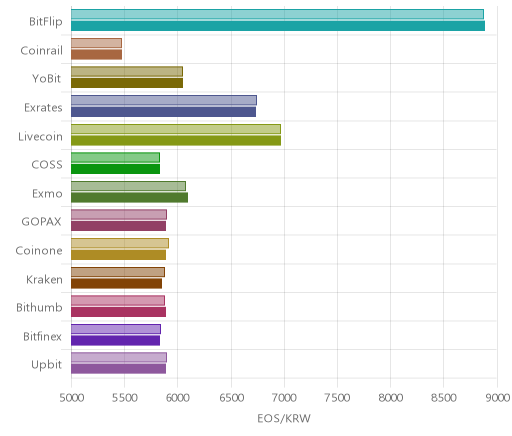Click the COSS bright green bar
The image size is (512, 436).
tap(115, 169)
